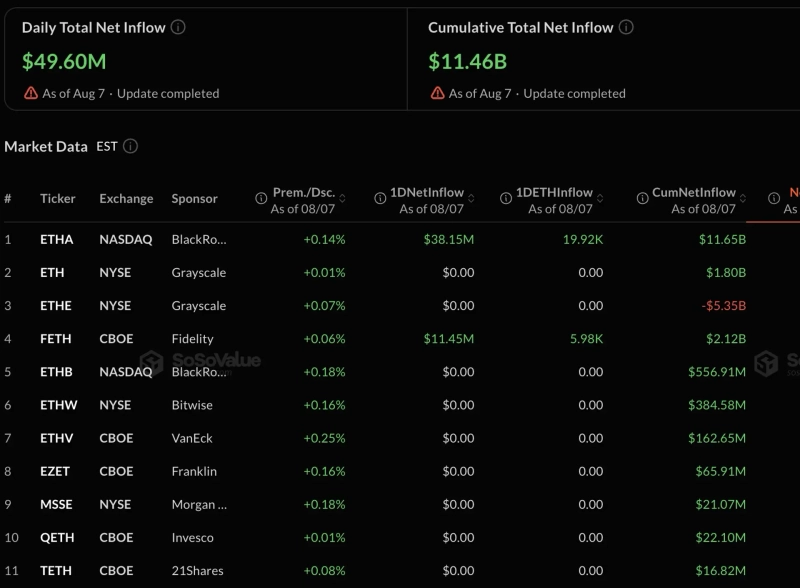The height and width of the screenshot is (588, 800).
Task: Click info icon next to CumNetInflow column
Action: click(642, 198)
